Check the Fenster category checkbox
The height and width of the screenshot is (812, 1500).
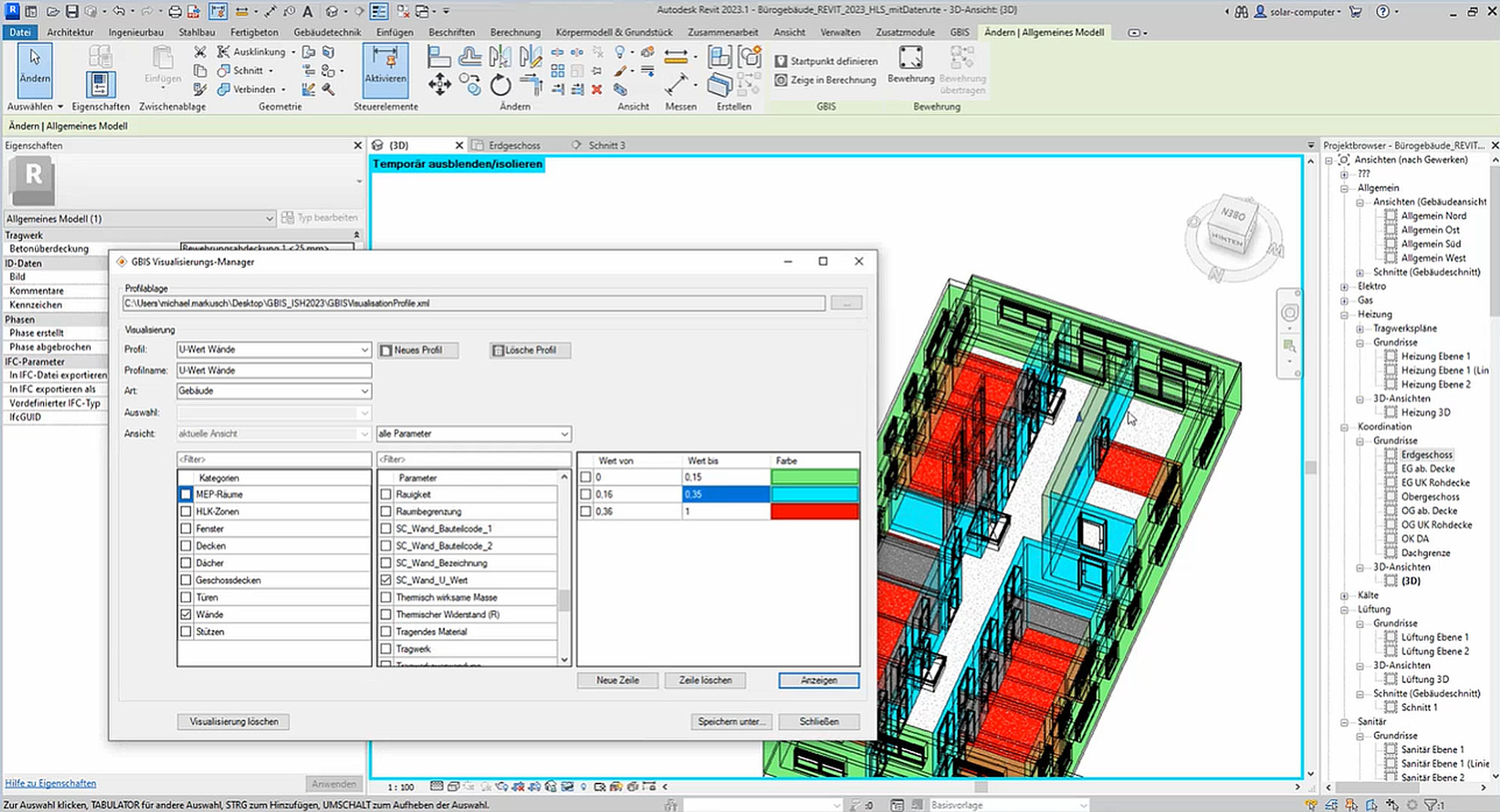click(x=185, y=528)
